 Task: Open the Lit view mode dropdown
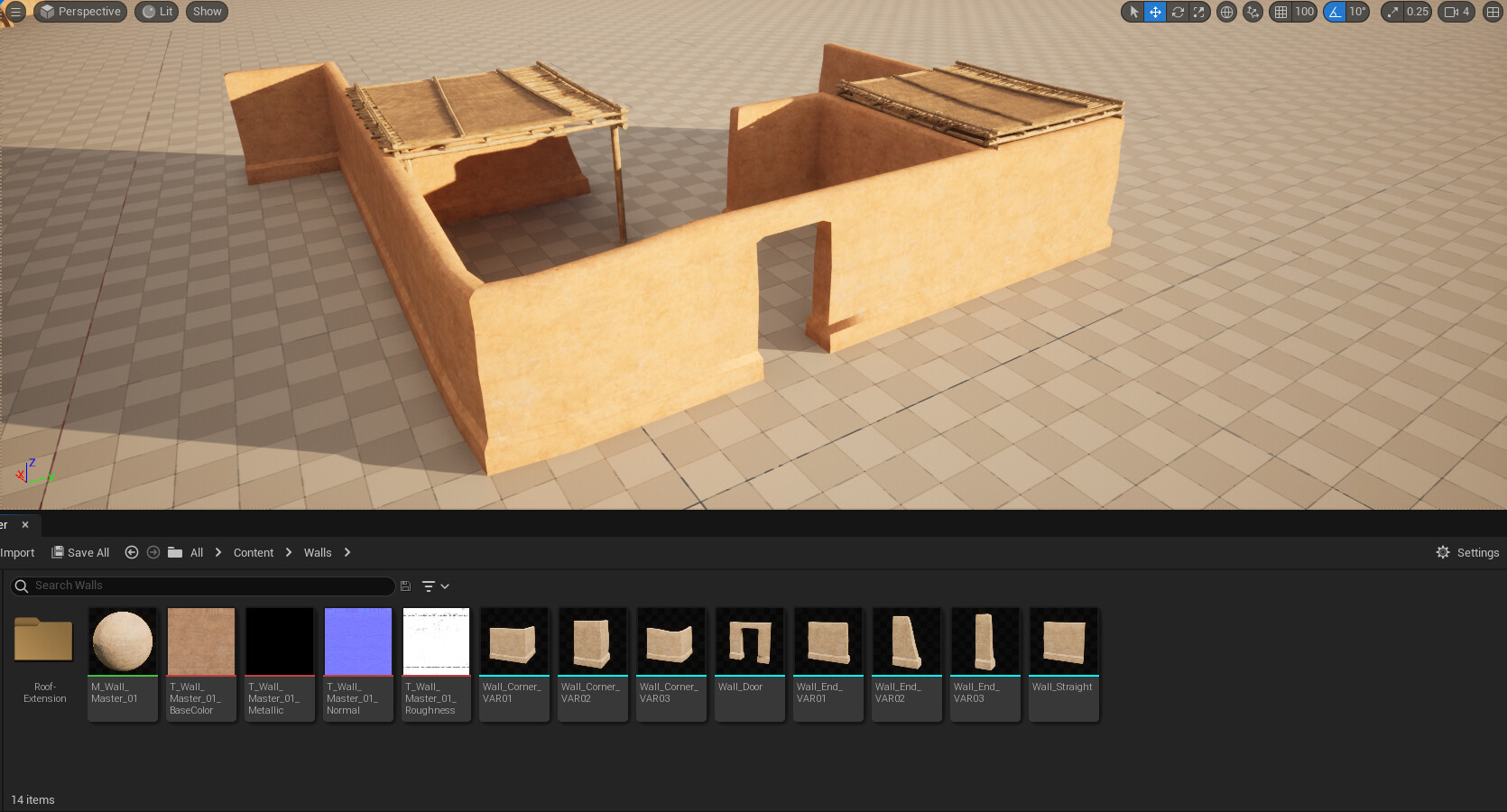tap(155, 12)
